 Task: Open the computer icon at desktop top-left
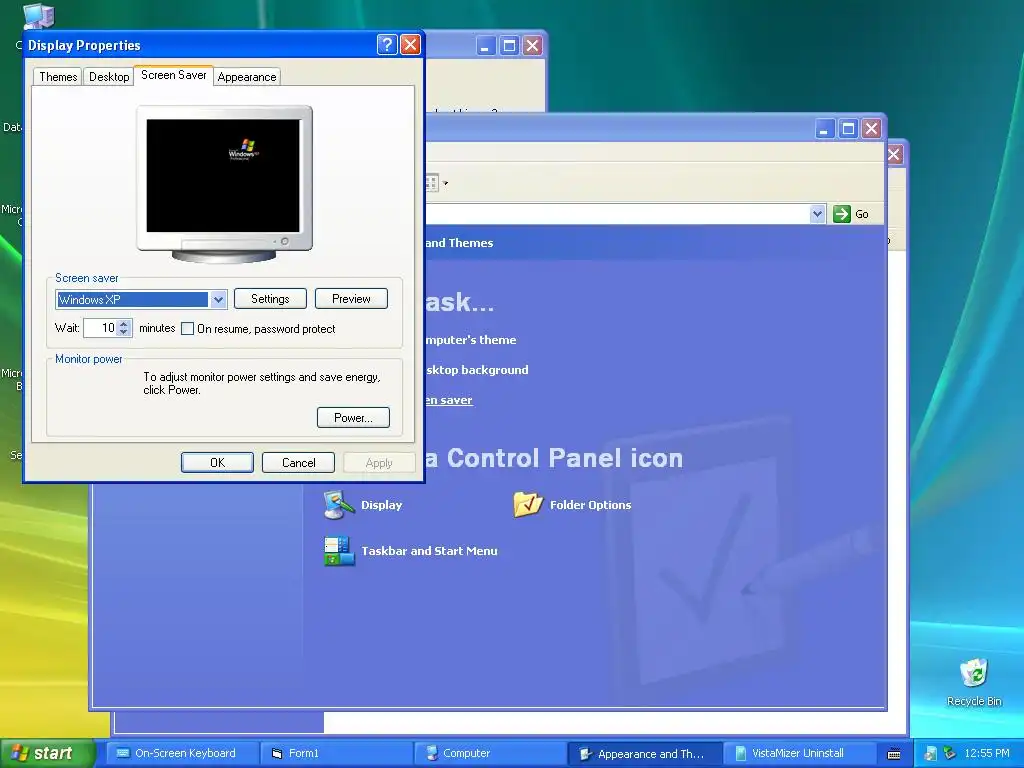point(39,16)
